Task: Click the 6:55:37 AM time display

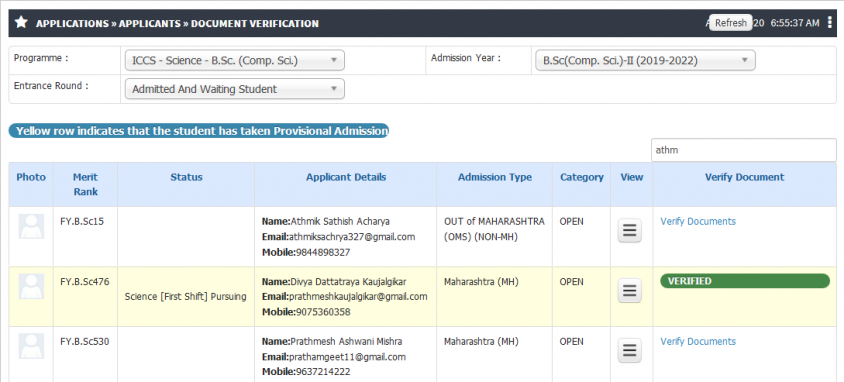Action: tap(795, 23)
